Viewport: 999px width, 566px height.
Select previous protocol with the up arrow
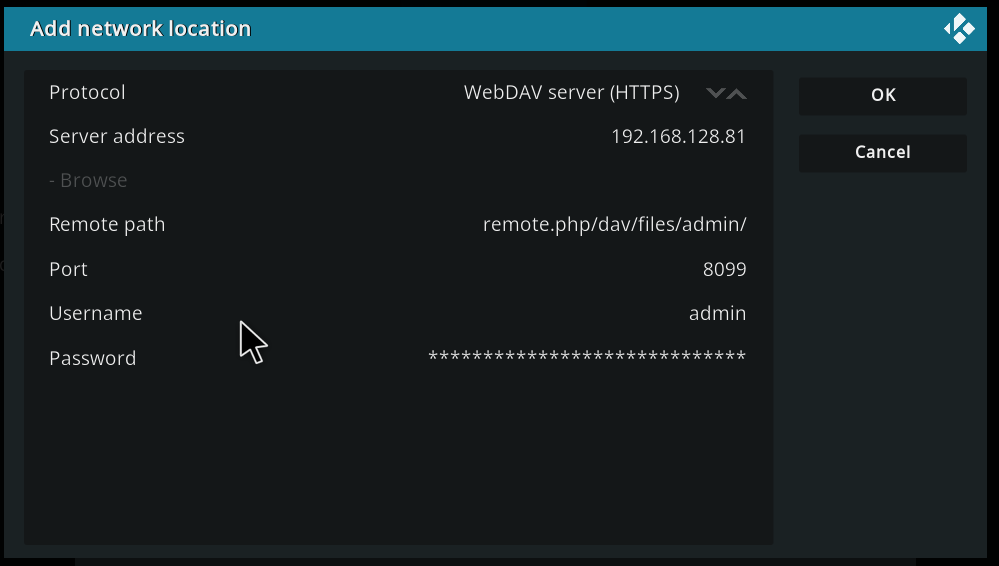tap(737, 93)
